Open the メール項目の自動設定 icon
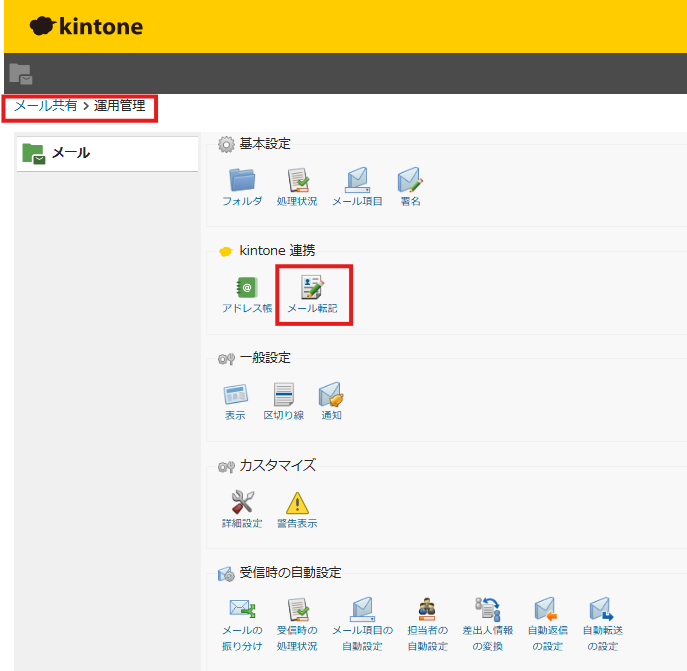687x671 pixels. (363, 609)
